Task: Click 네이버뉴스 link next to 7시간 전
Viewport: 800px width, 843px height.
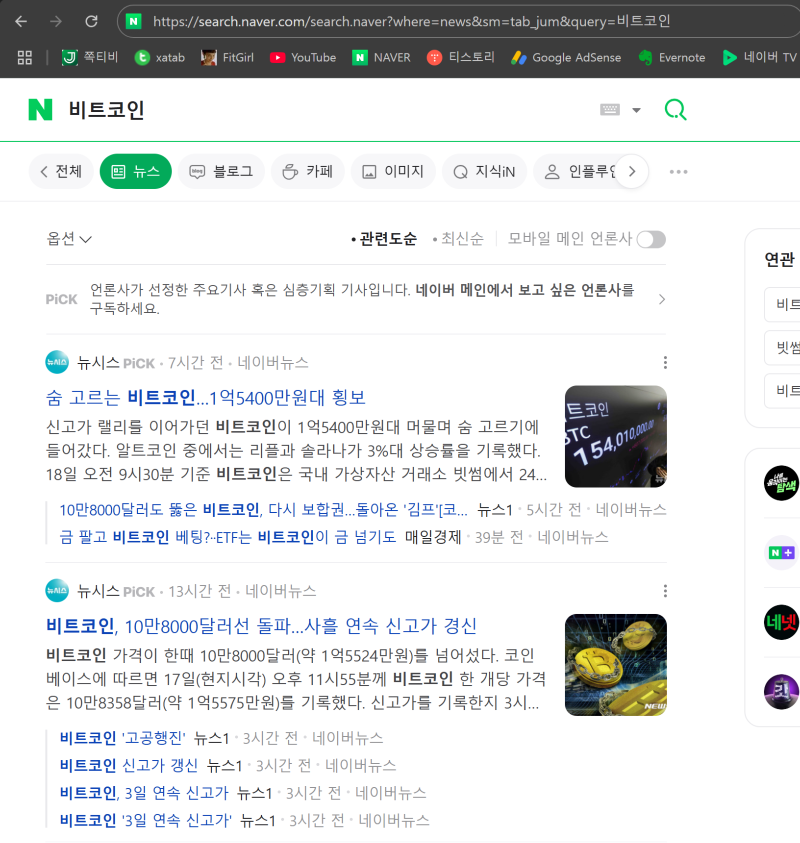Action: [x=273, y=363]
